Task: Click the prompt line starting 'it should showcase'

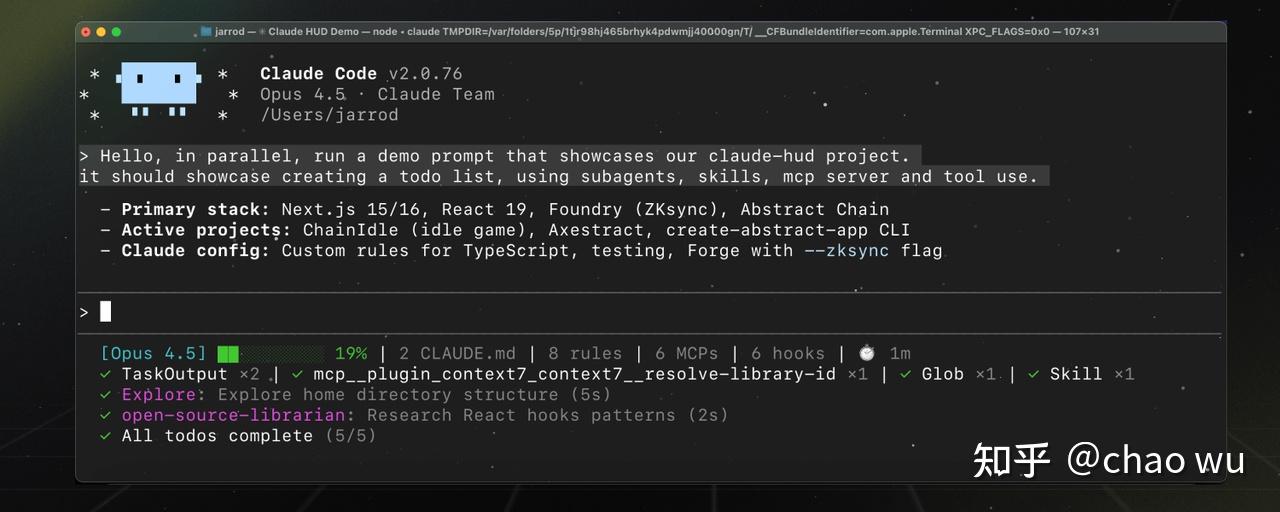Action: [565, 176]
